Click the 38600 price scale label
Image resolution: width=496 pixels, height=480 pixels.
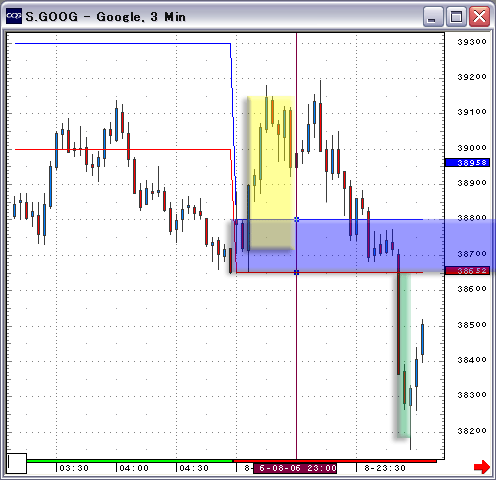472,289
